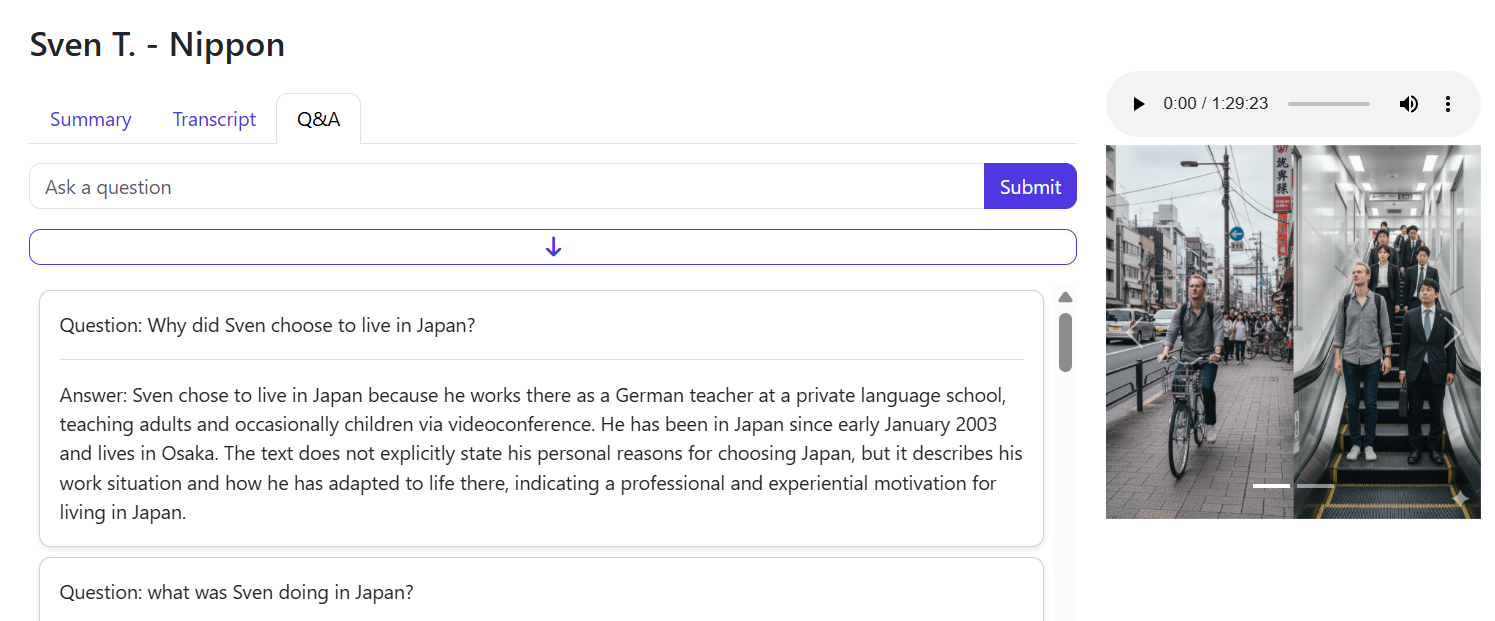Select the Q&A tab
The height and width of the screenshot is (621, 1495).
coord(318,120)
